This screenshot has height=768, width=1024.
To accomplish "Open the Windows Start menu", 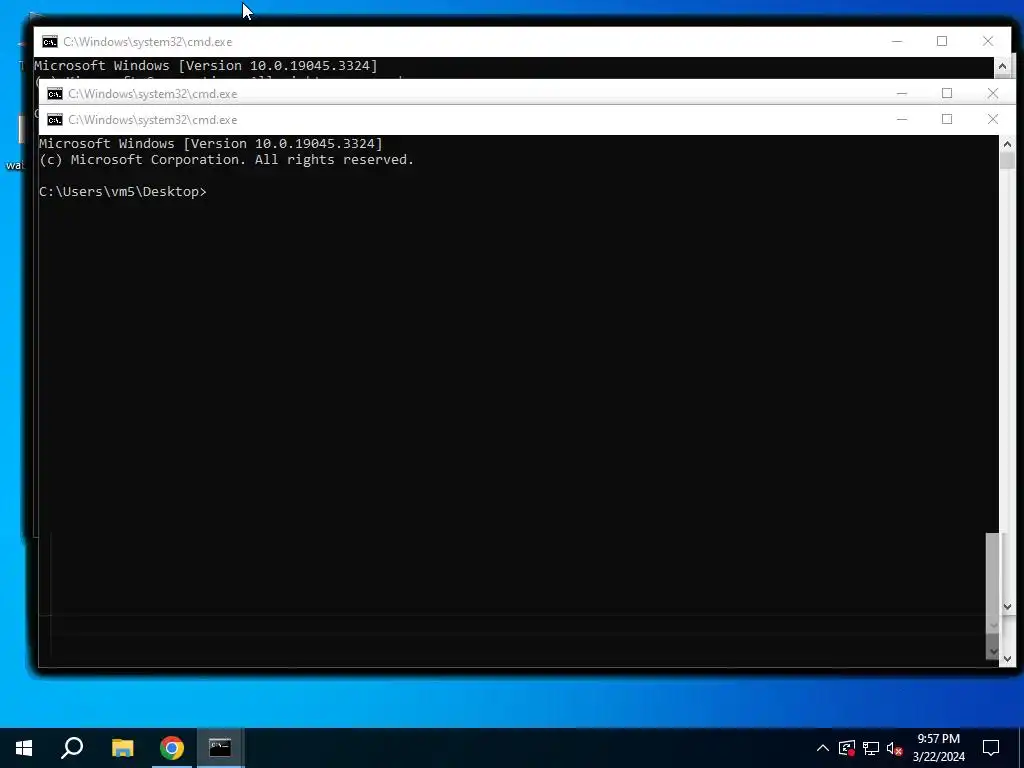I will pyautogui.click(x=24, y=748).
